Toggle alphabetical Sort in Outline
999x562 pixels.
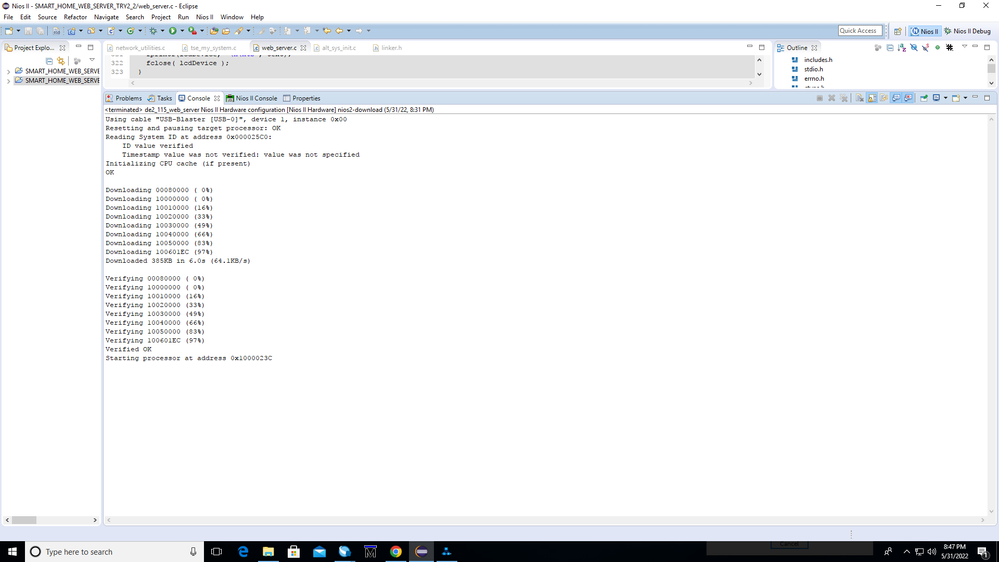(902, 48)
